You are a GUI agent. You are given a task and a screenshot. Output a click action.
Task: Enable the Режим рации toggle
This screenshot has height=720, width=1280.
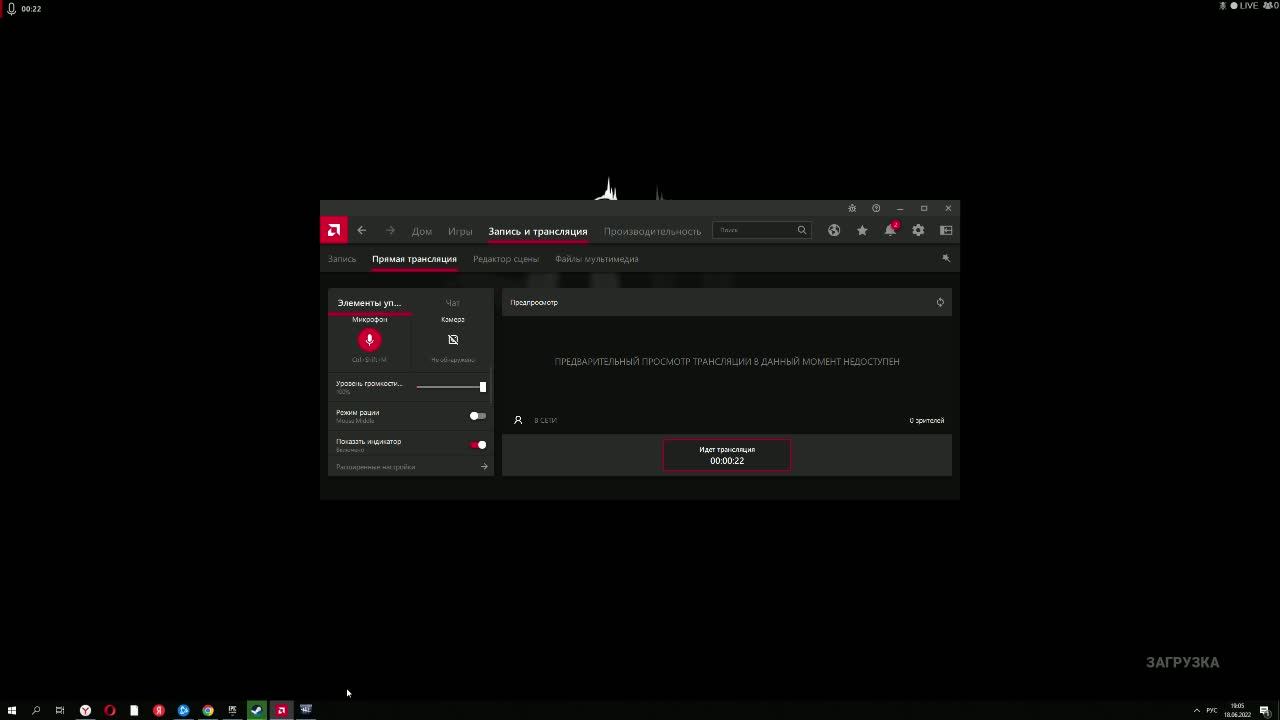coord(478,416)
